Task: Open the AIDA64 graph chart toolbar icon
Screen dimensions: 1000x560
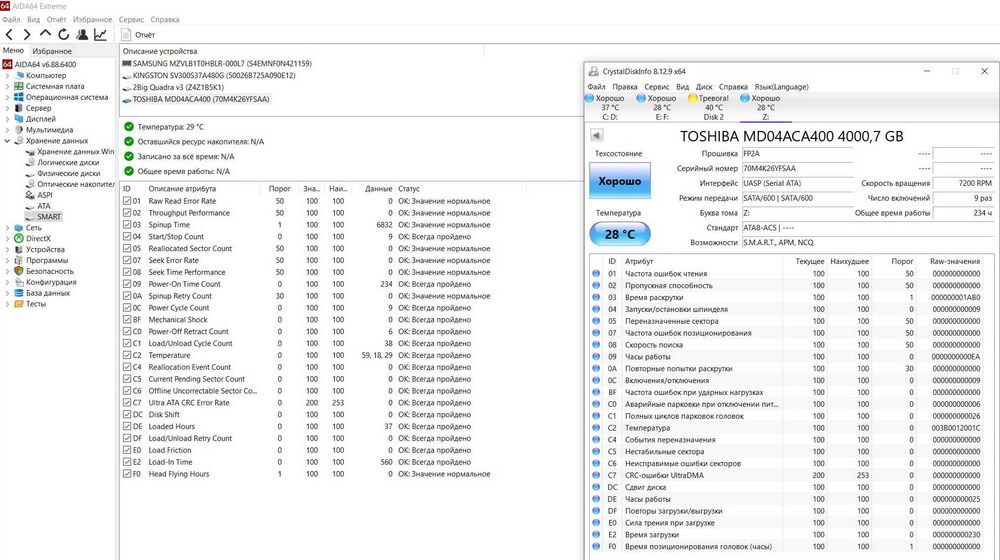Action: coord(100,34)
